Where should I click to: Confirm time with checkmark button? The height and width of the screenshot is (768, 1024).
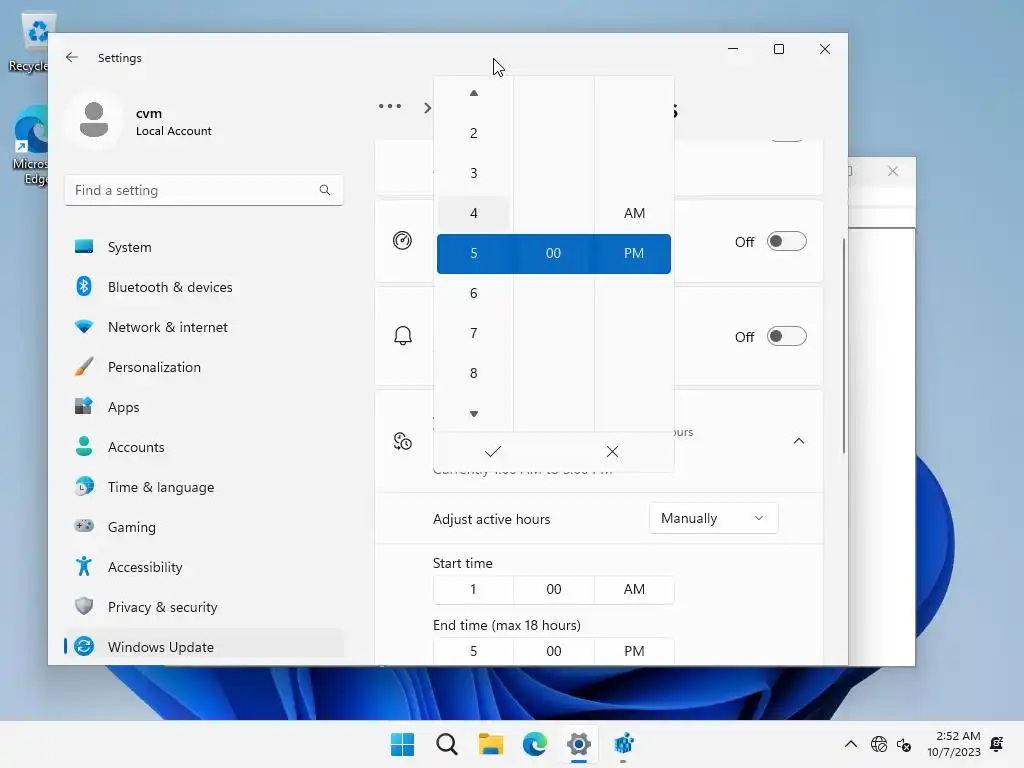pos(493,451)
